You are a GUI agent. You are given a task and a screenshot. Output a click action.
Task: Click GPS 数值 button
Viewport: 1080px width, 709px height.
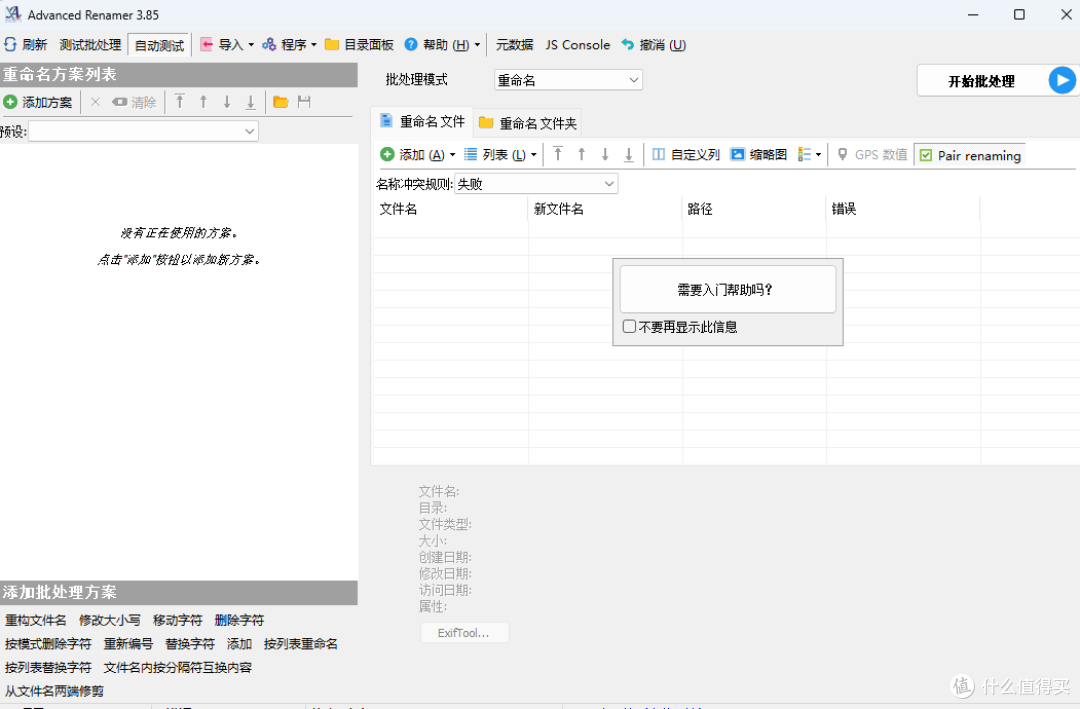tap(872, 155)
